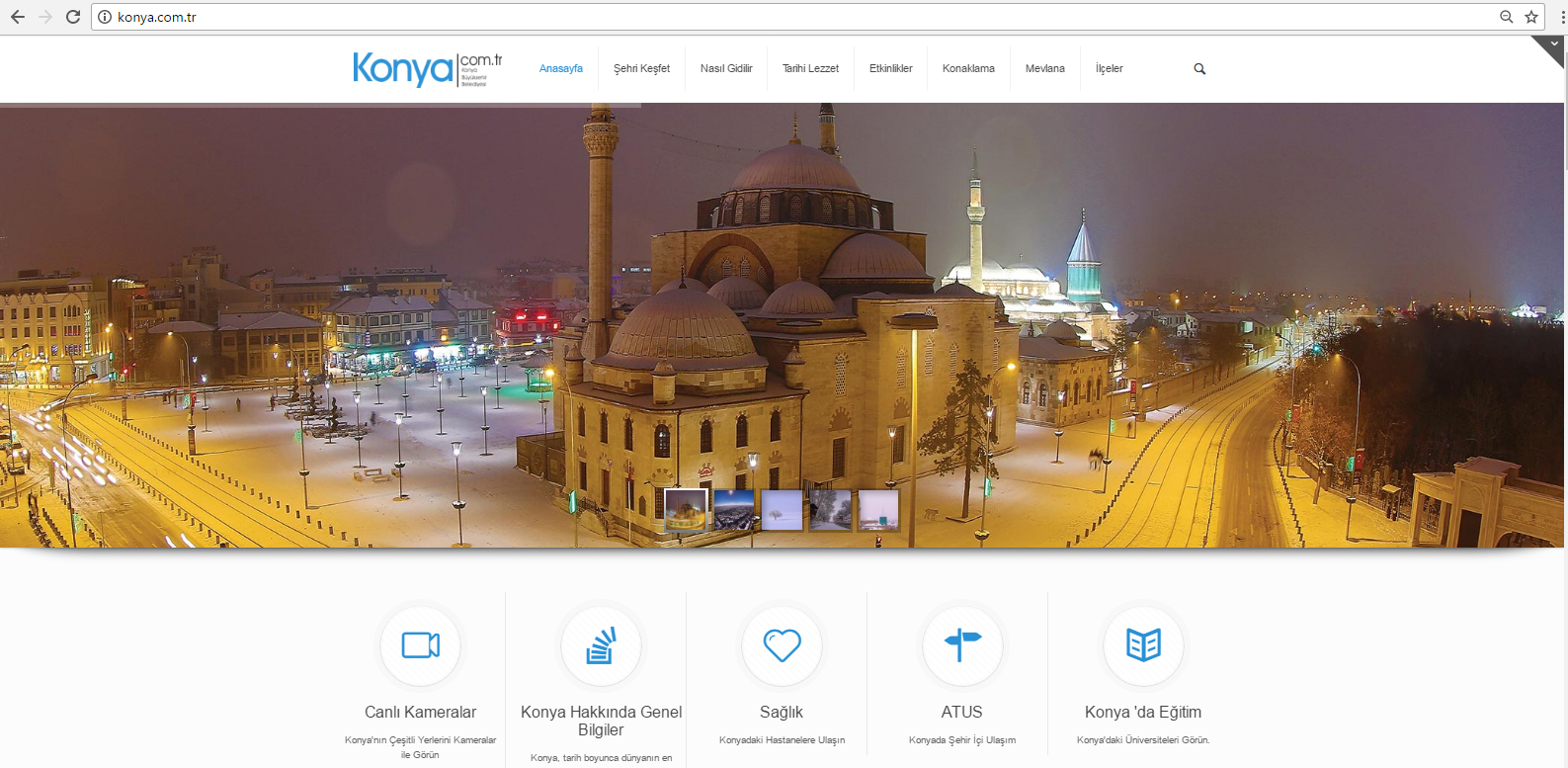1568x768 pixels.
Task: Select the third slider thumbnail
Action: [783, 510]
